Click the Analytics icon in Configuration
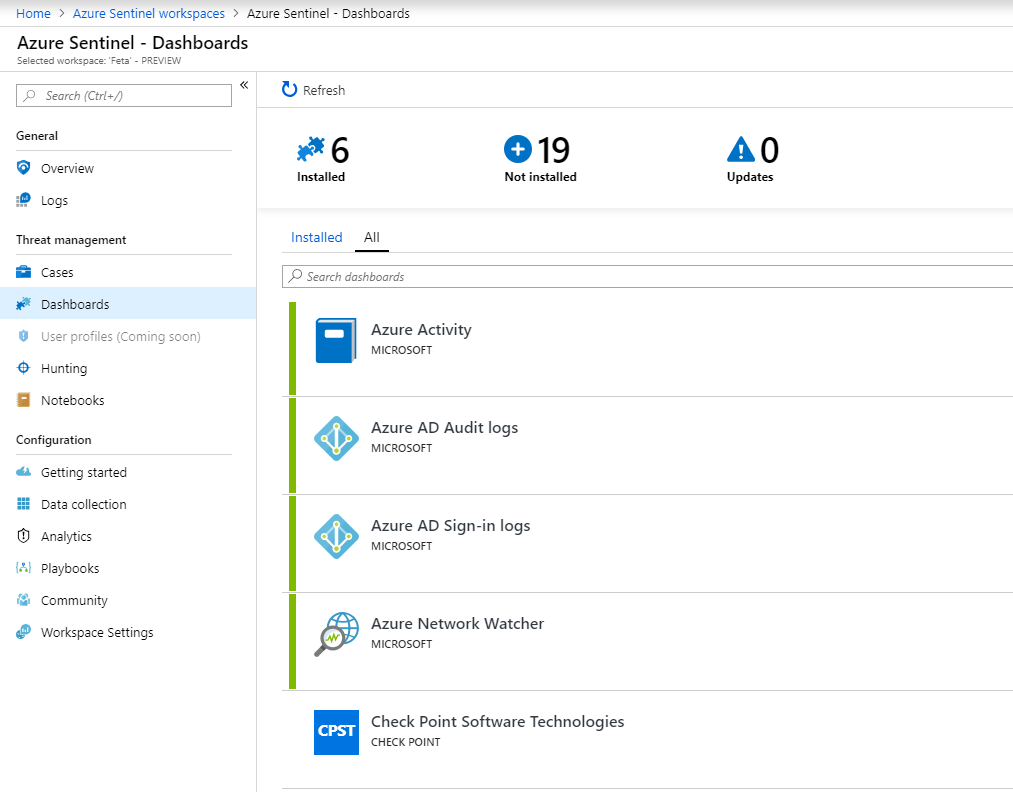The height and width of the screenshot is (792, 1013). tap(24, 536)
